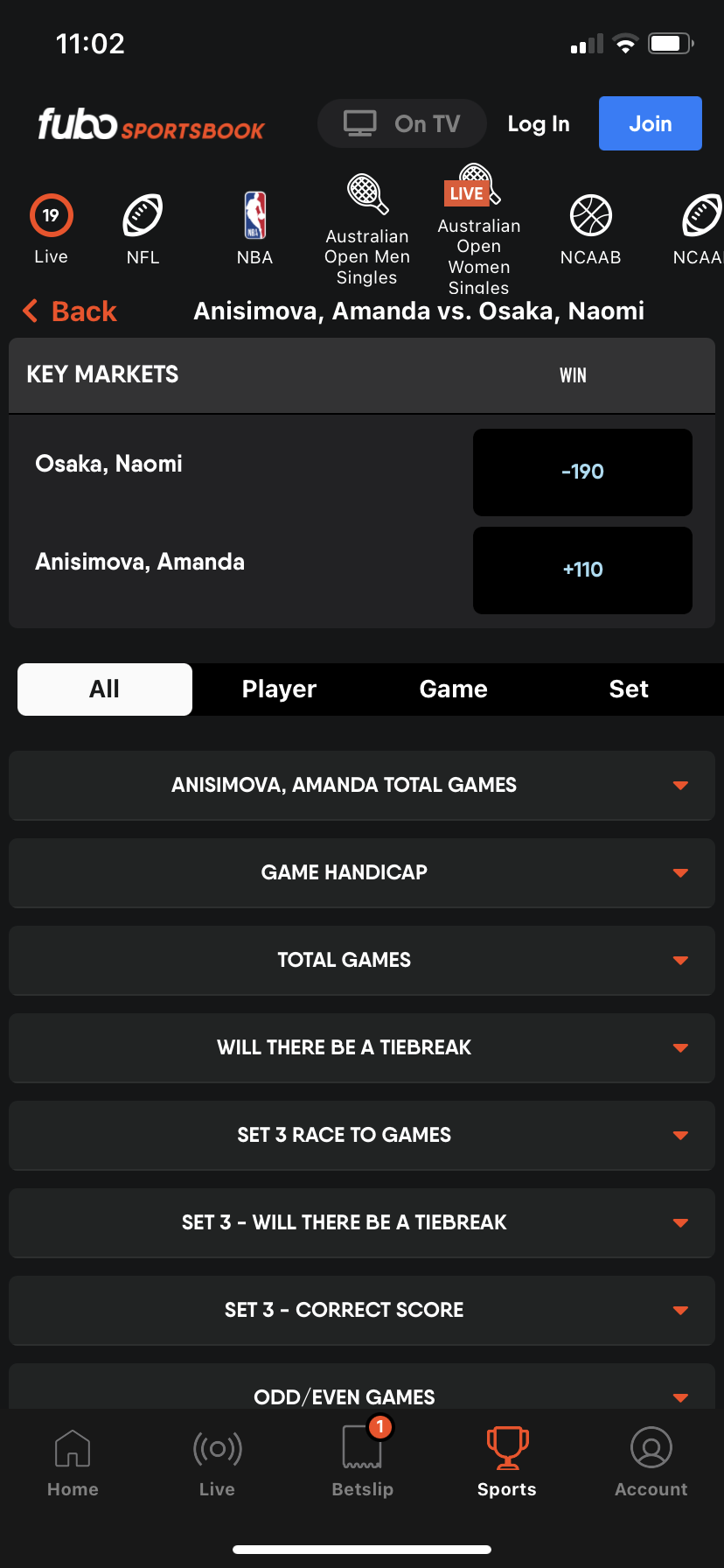
Task: Tap the Log In link
Action: (539, 124)
